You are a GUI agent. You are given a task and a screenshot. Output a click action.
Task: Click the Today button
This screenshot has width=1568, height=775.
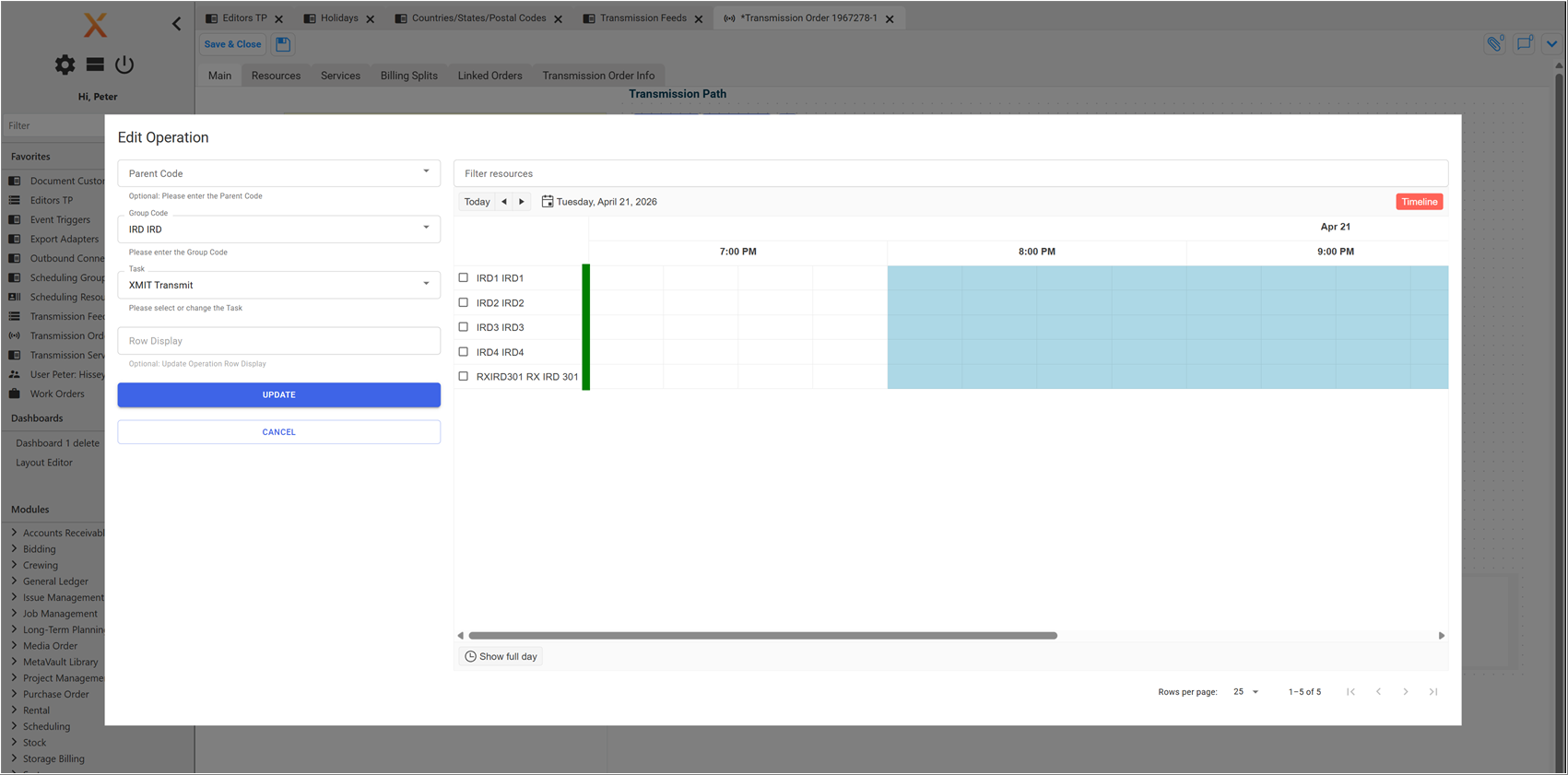[x=477, y=202]
